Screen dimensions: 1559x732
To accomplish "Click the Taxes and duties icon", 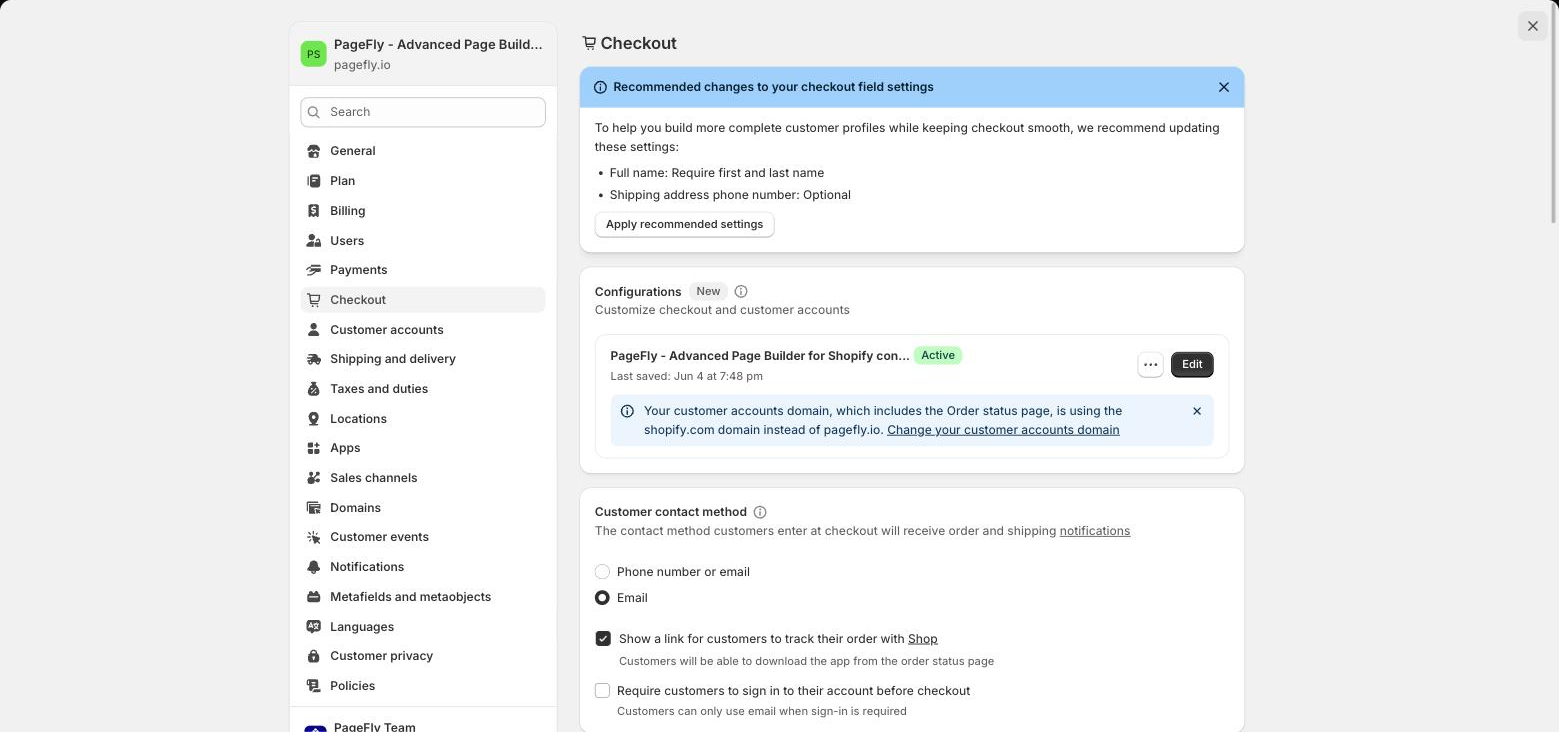I will [314, 389].
